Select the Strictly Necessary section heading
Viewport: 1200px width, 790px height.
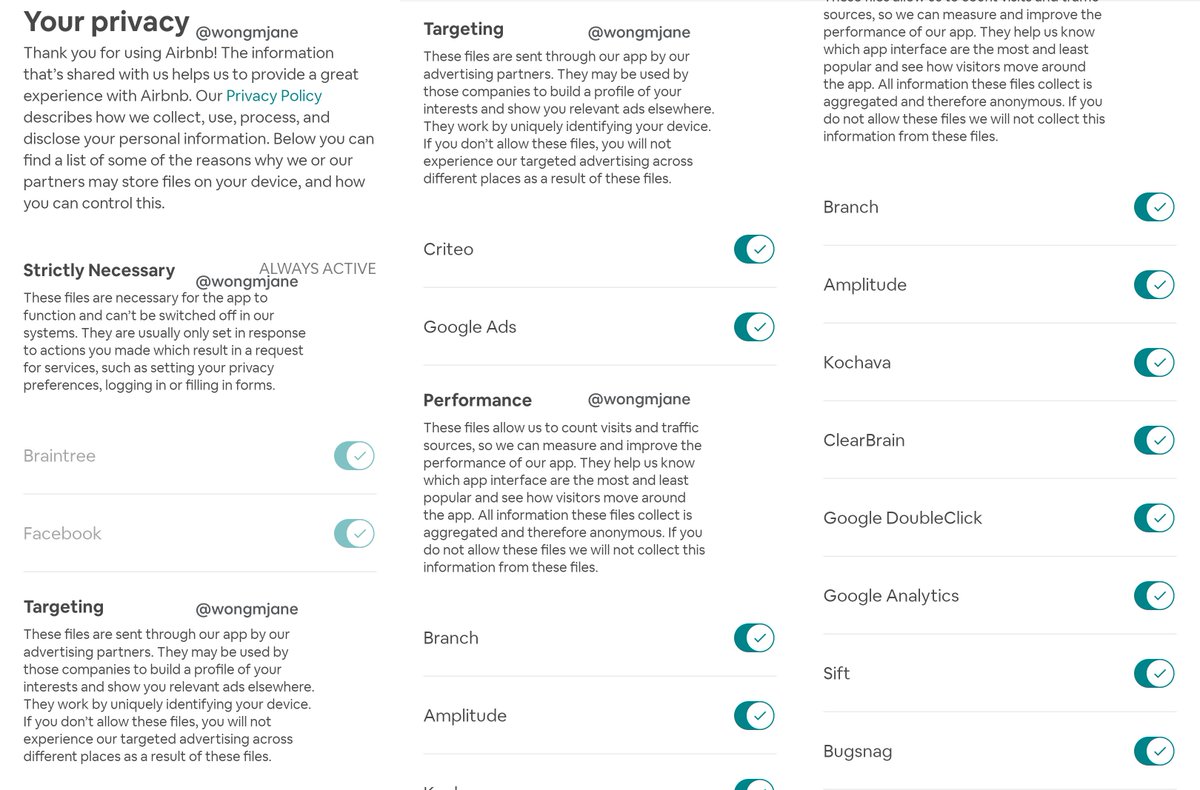point(99,270)
